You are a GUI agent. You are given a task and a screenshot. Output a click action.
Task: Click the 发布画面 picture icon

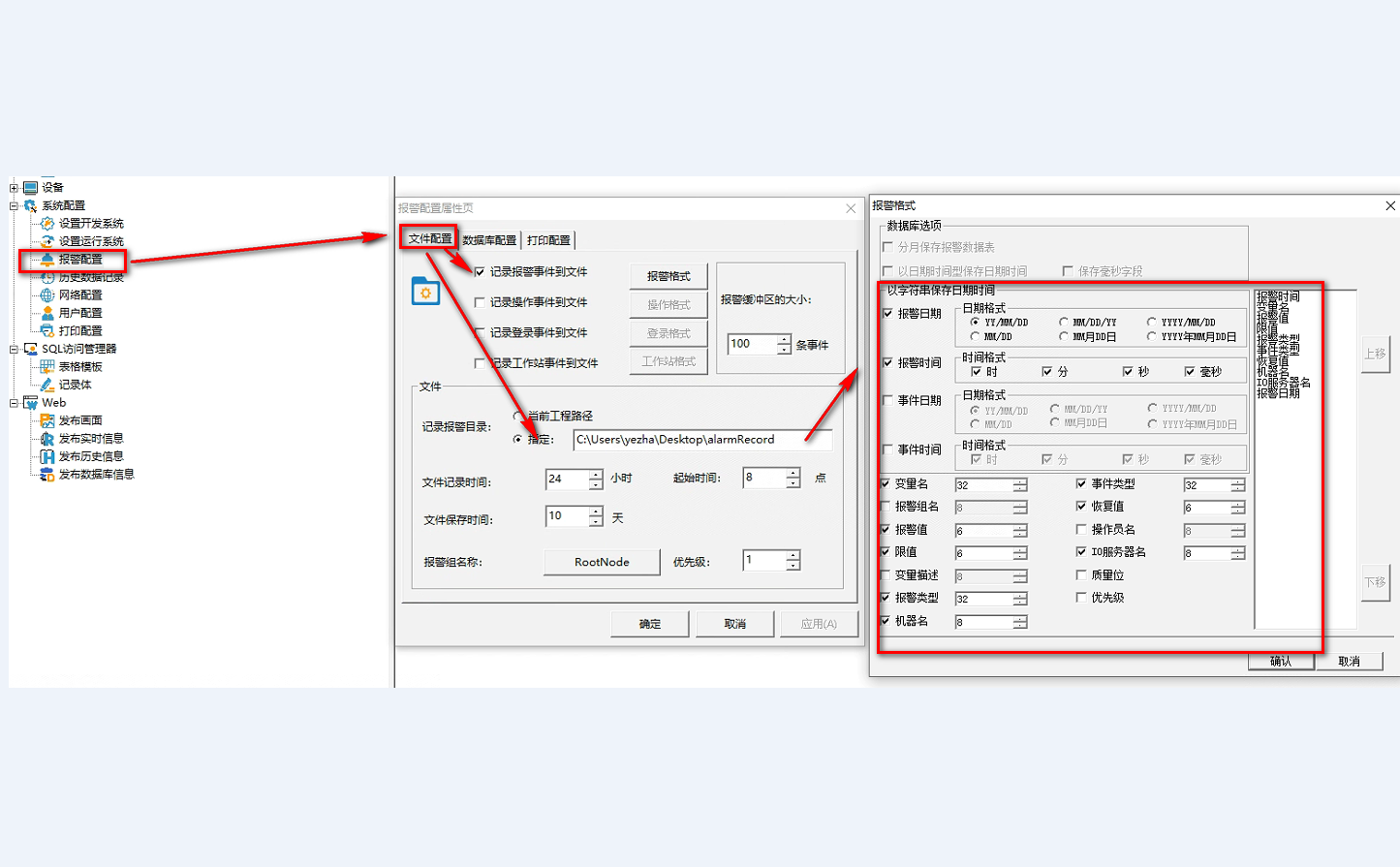47,420
